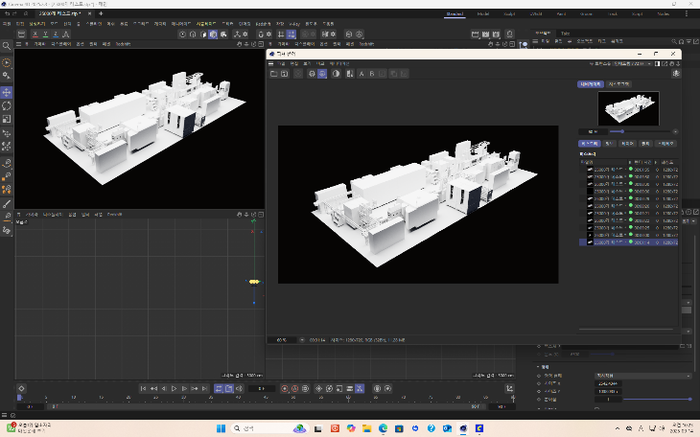700x437 pixels.
Task: Click go to start of animation button
Action: click(x=143, y=388)
